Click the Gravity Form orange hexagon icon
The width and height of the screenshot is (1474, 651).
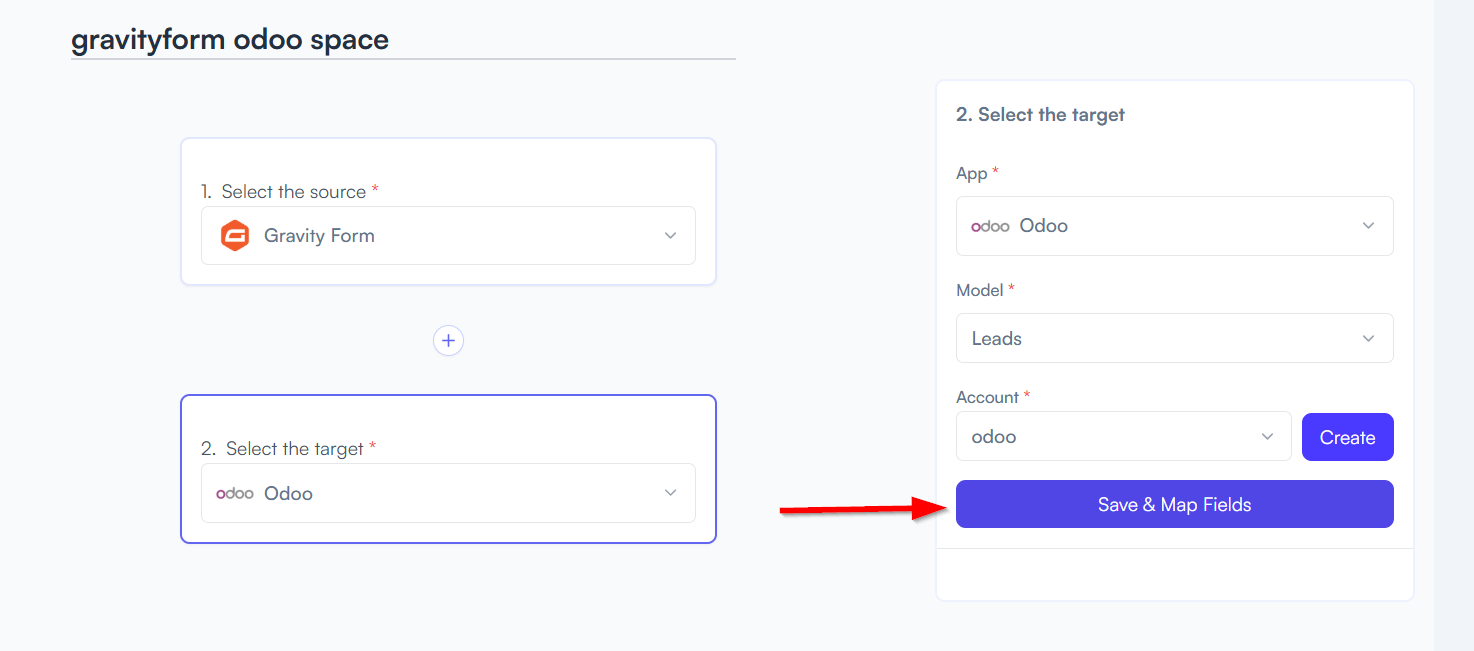coord(234,236)
